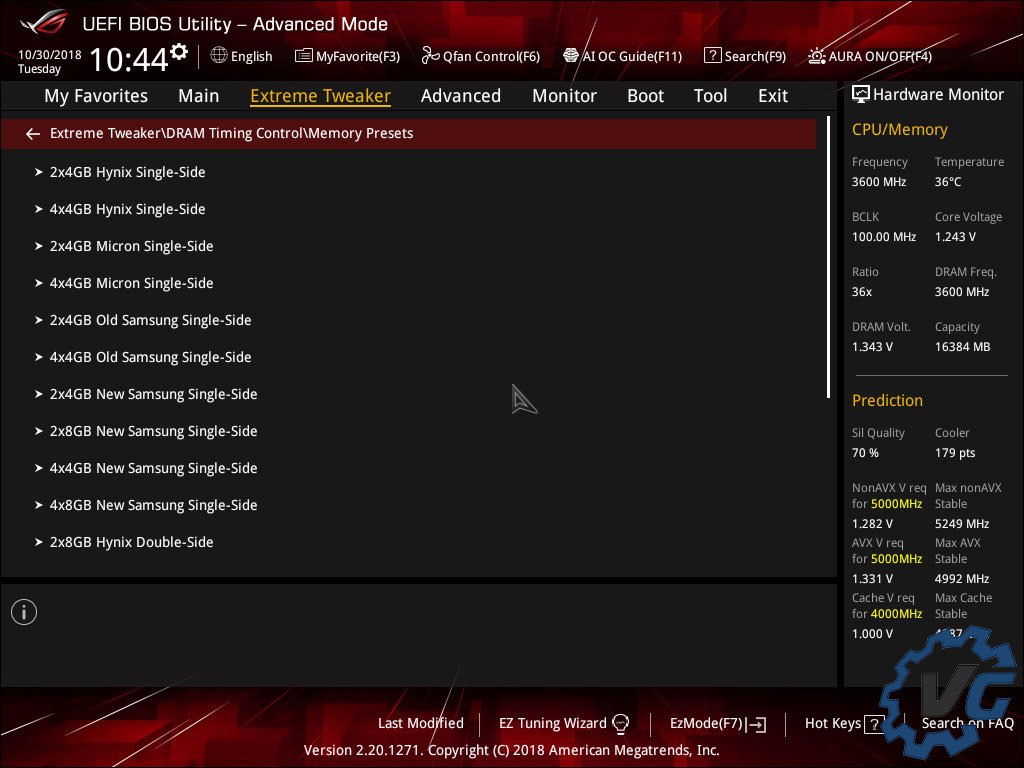Click the 5249 MHz Max nonAVX value
Screen dimensions: 1024x768
coord(961,524)
